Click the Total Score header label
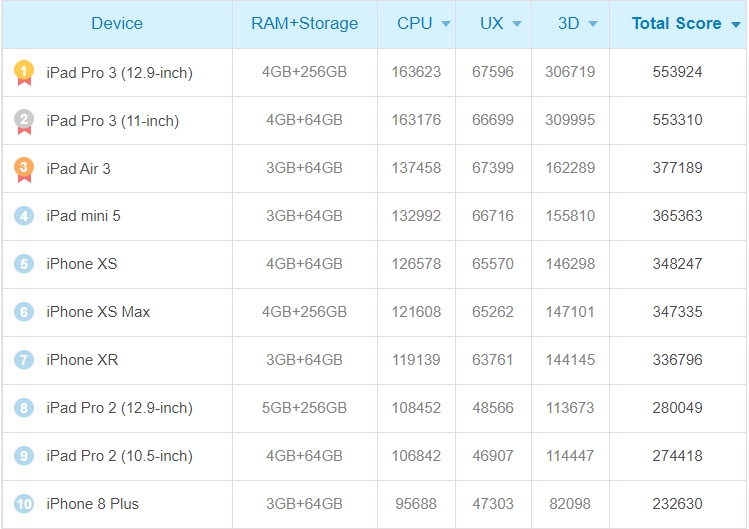This screenshot has height=529, width=749. [676, 23]
